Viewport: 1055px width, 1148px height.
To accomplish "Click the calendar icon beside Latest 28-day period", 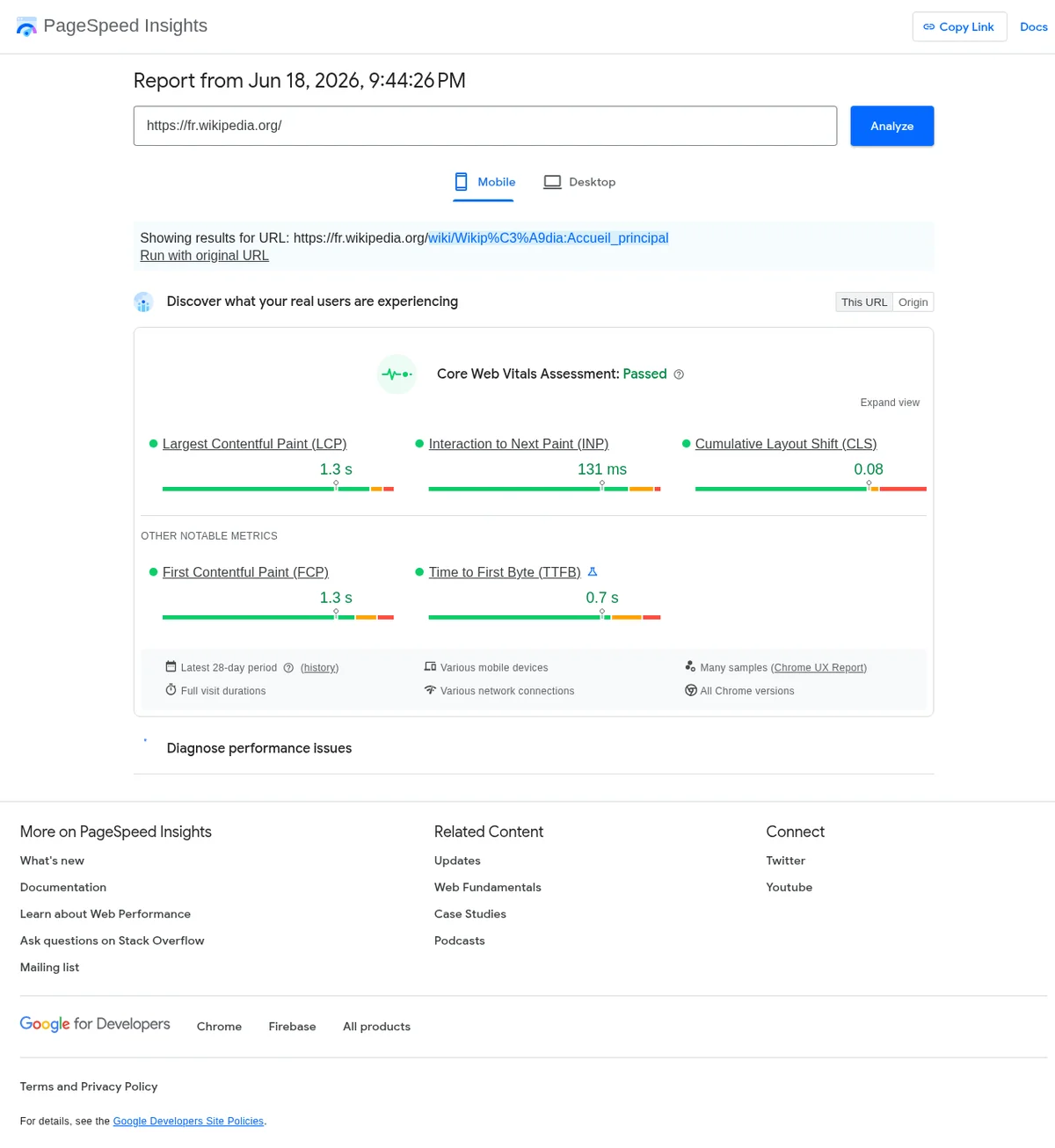I will point(171,667).
